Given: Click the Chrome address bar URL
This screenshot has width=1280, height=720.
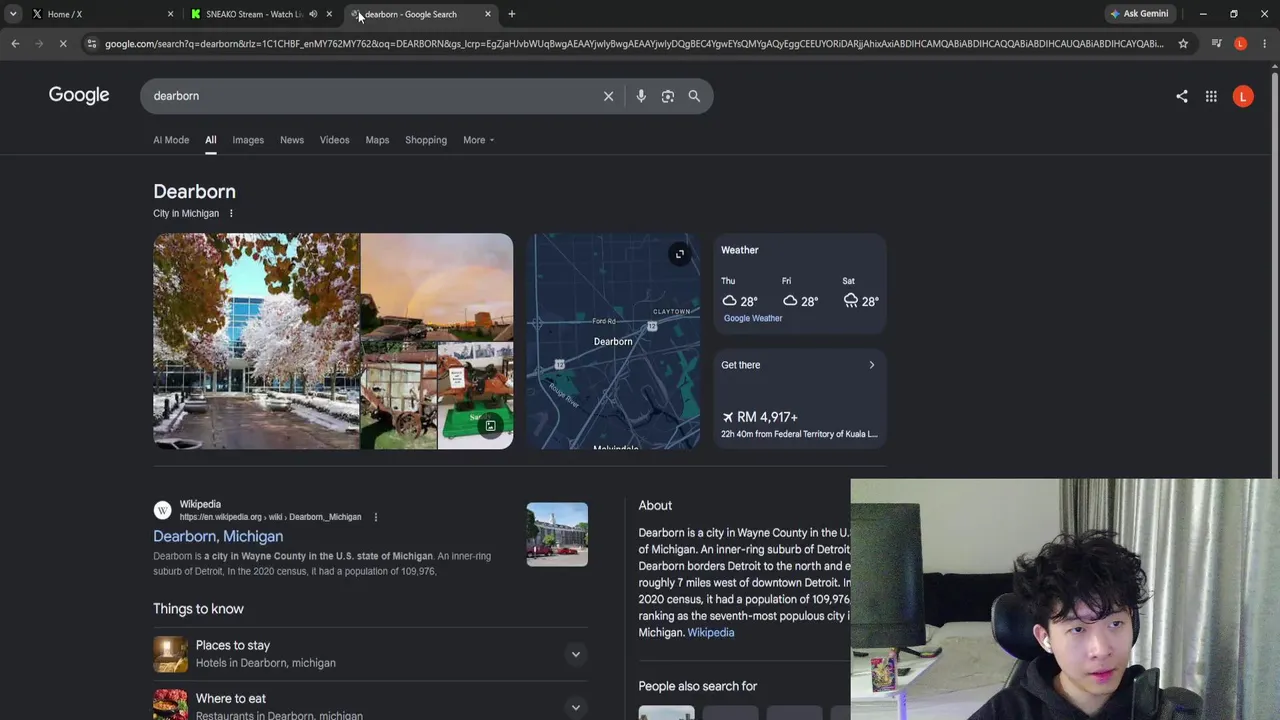Looking at the screenshot, I should 634,44.
